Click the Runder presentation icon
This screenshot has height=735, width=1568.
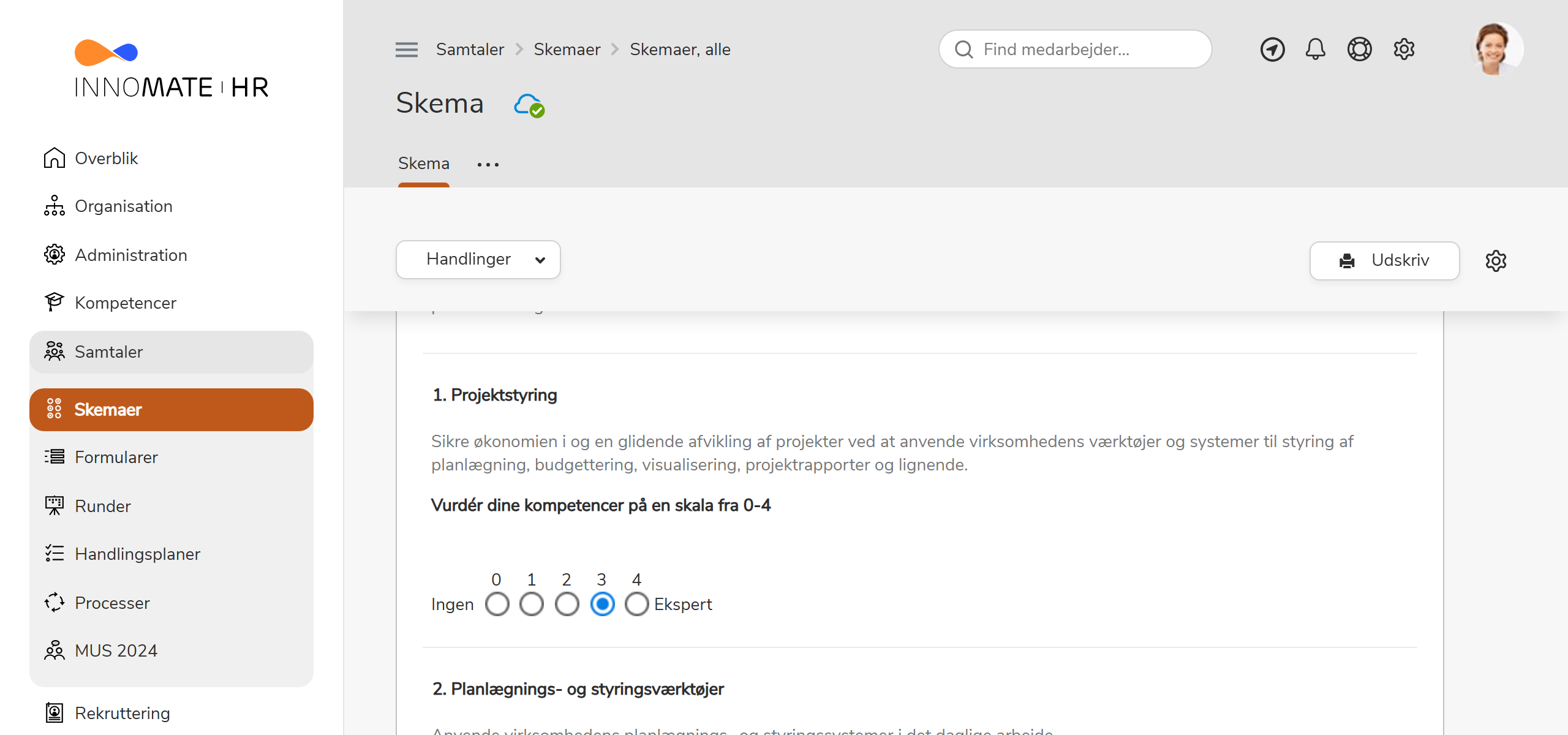[x=55, y=506]
